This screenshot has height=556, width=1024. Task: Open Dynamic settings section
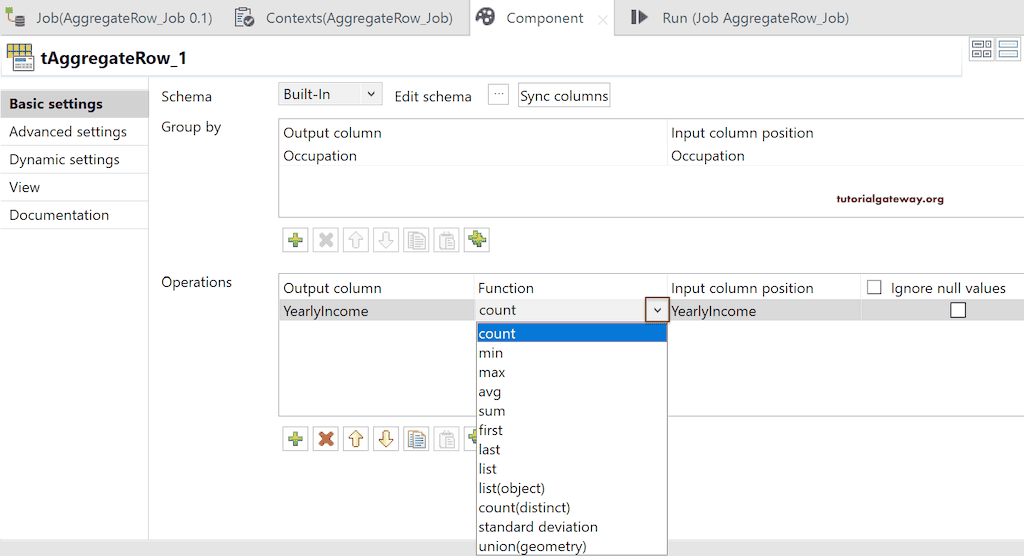click(74, 159)
